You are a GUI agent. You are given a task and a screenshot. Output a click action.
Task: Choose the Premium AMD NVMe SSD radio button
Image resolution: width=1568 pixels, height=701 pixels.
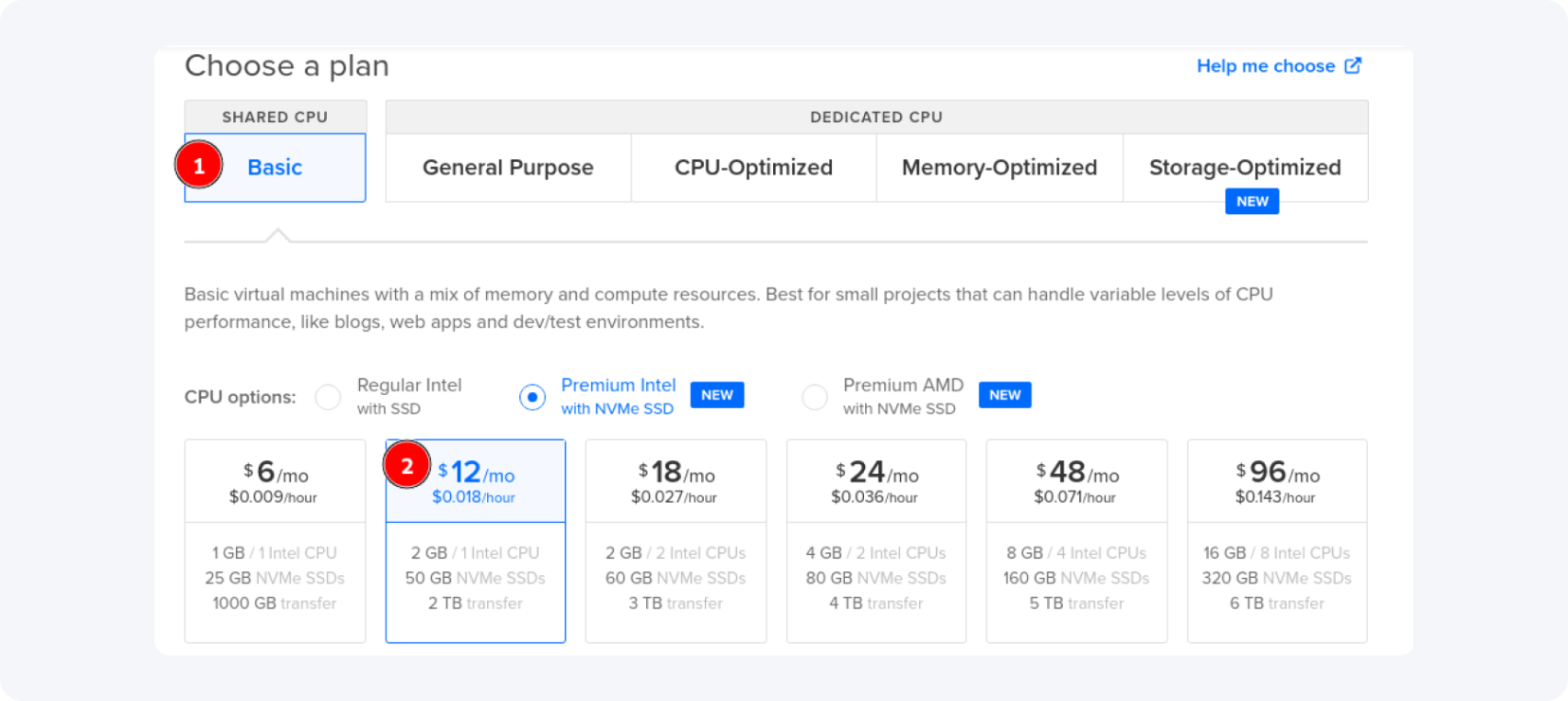point(814,397)
